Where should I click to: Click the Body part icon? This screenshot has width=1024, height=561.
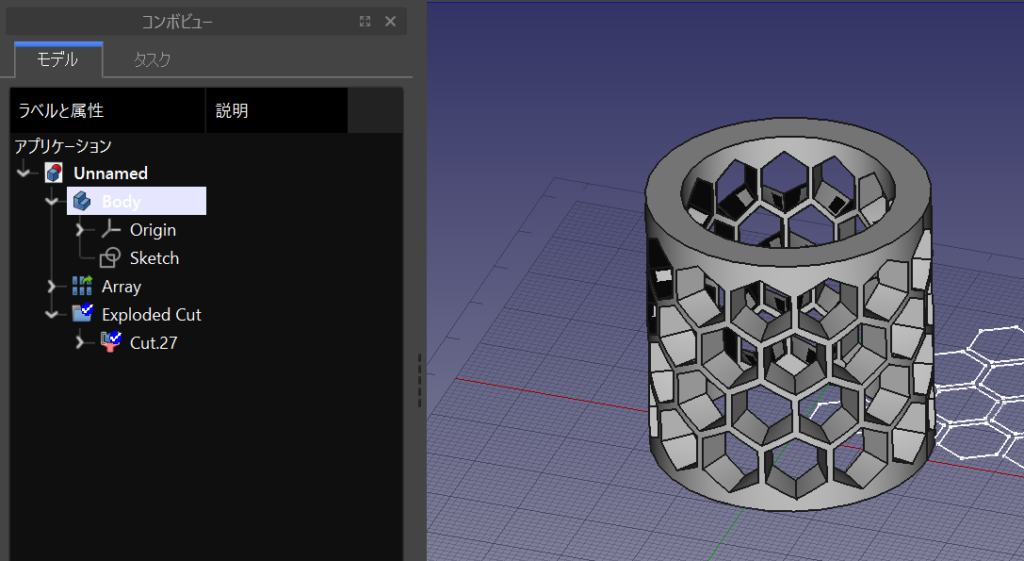82,201
